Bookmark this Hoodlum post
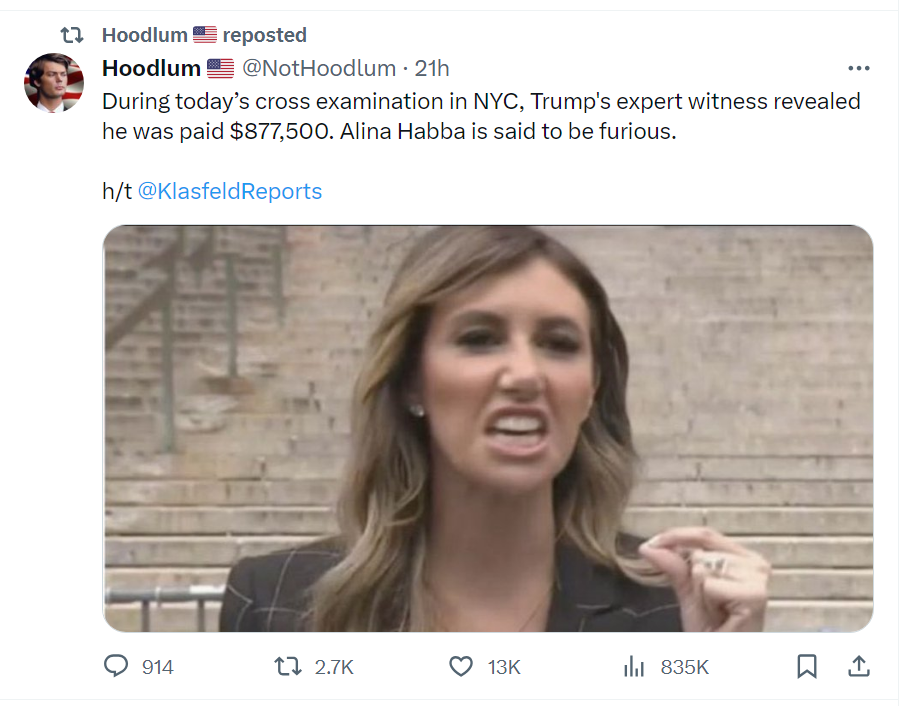902x706 pixels. coord(807,666)
